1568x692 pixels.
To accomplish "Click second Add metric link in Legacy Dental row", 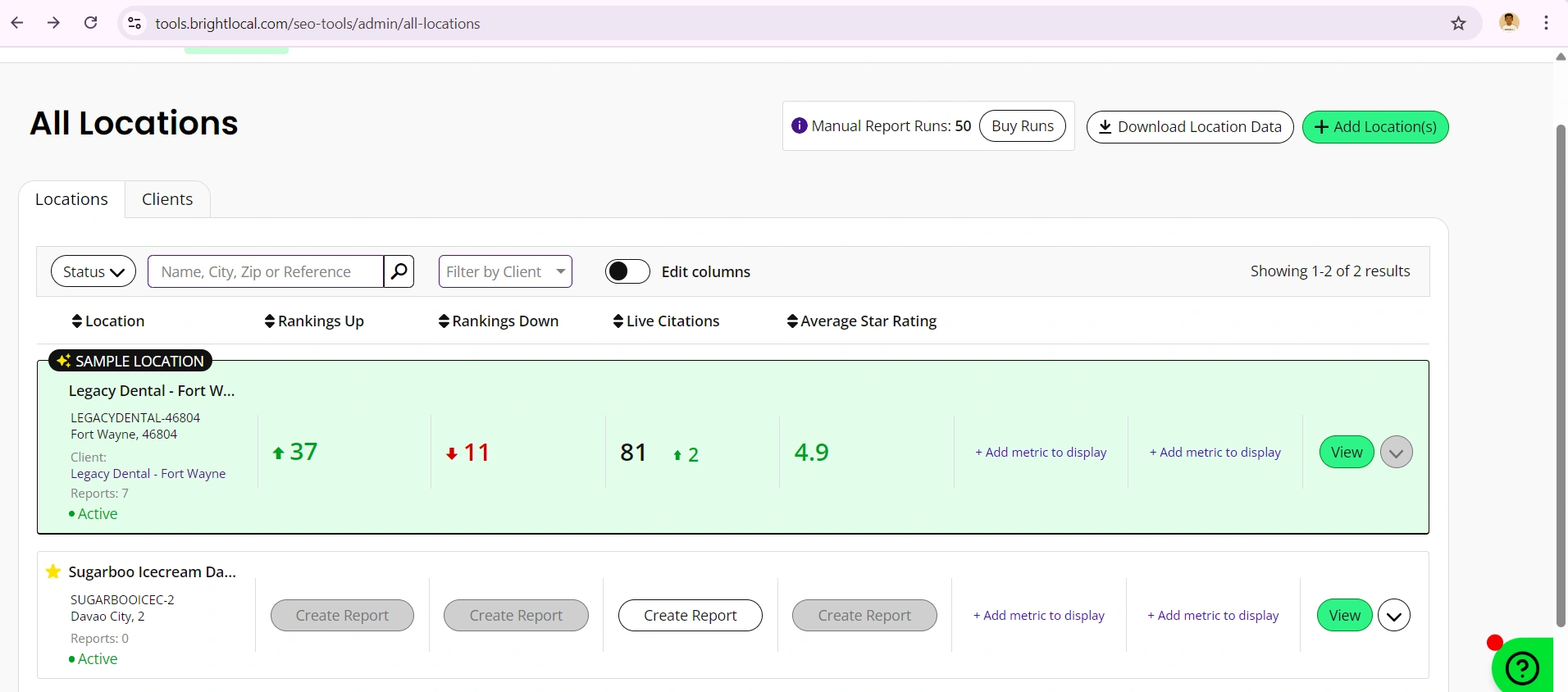I will 1215,453.
